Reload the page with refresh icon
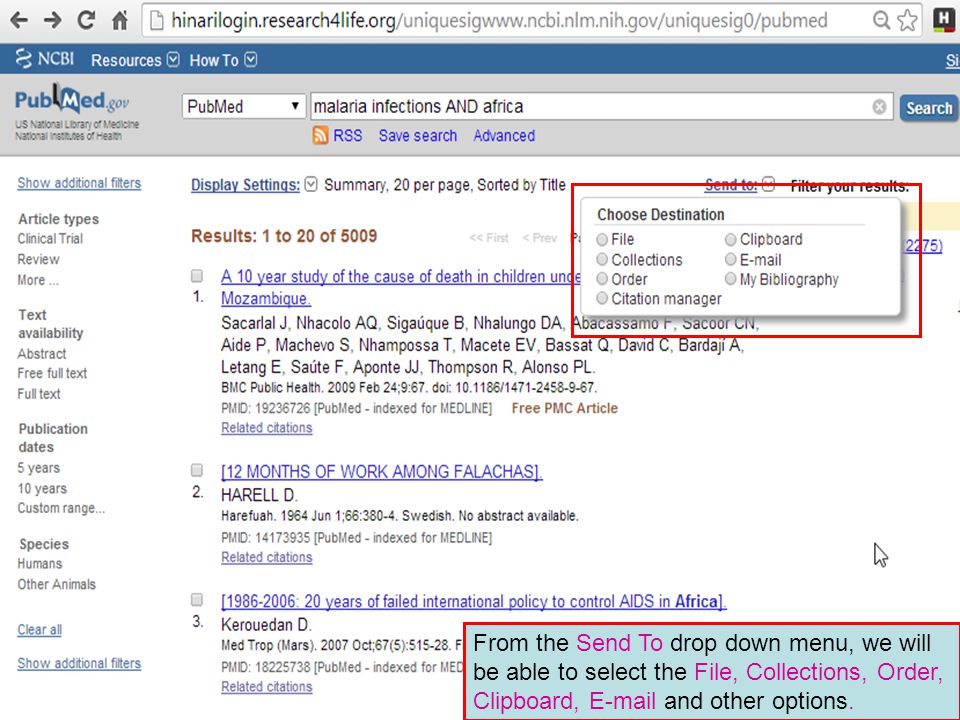960x720 pixels. point(86,20)
